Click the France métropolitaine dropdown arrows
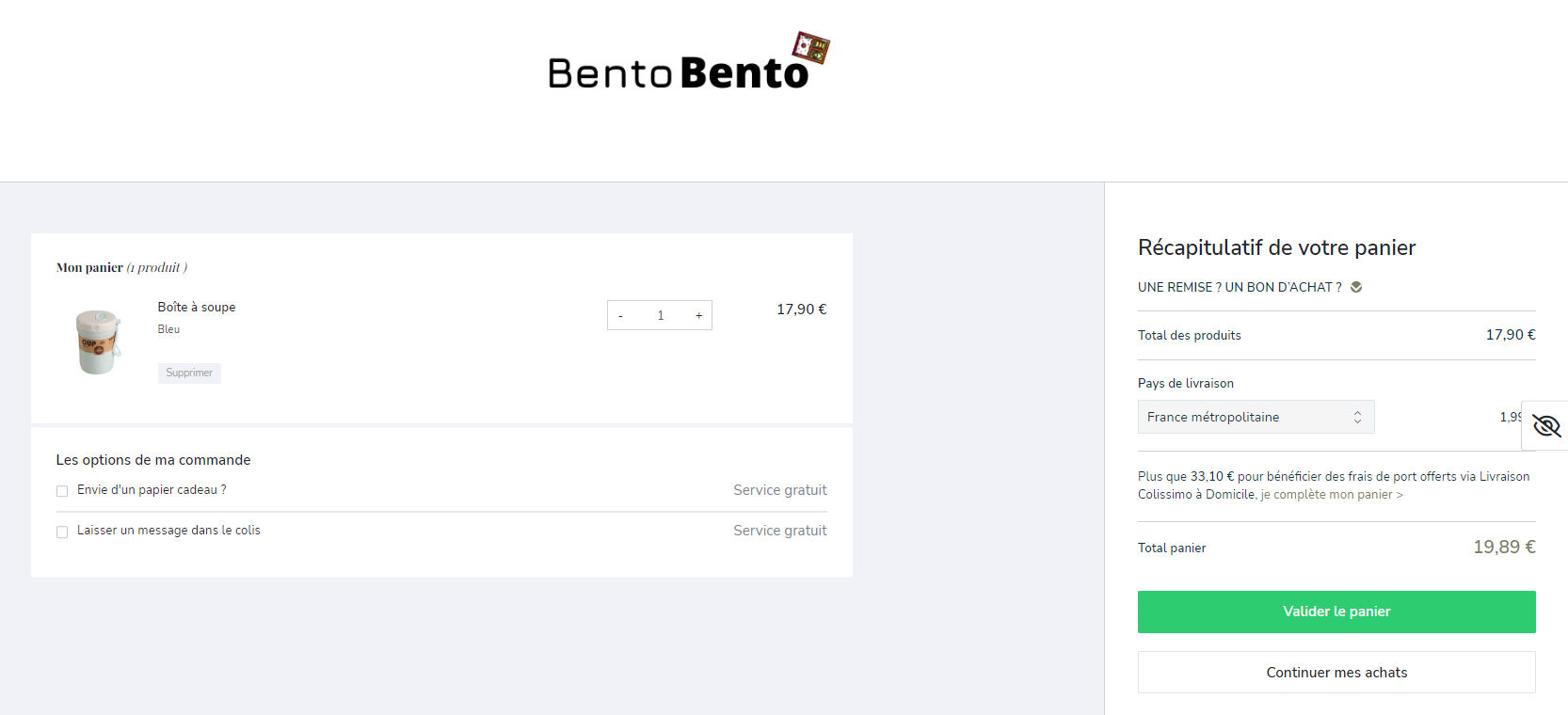1568x715 pixels. pos(1357,417)
